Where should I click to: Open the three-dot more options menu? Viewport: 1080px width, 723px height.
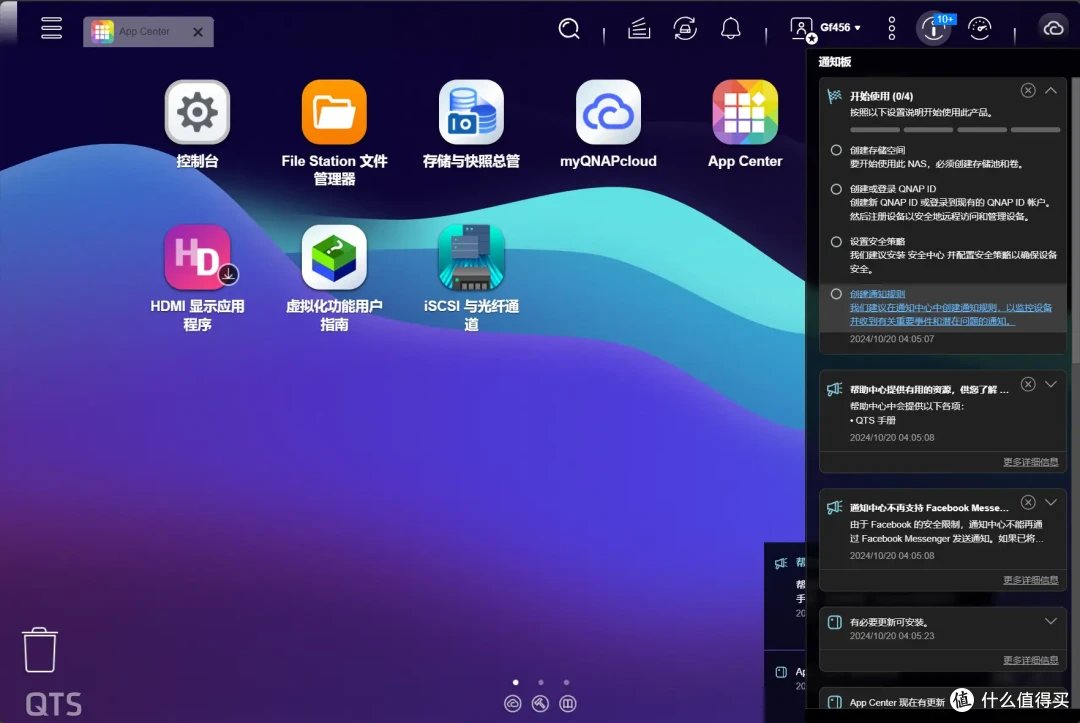click(892, 28)
